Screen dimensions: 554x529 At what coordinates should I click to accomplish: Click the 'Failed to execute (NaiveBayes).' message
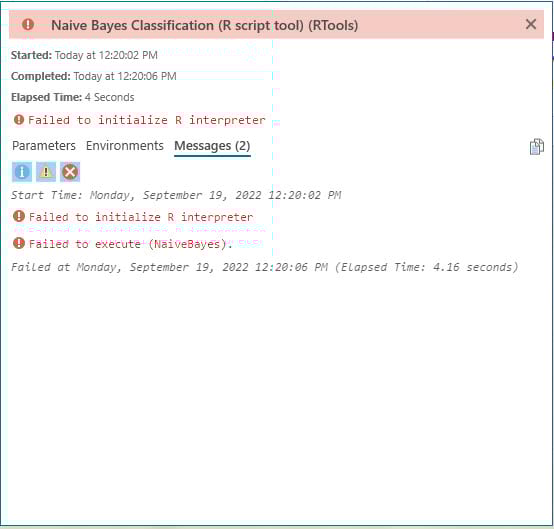[x=130, y=244]
